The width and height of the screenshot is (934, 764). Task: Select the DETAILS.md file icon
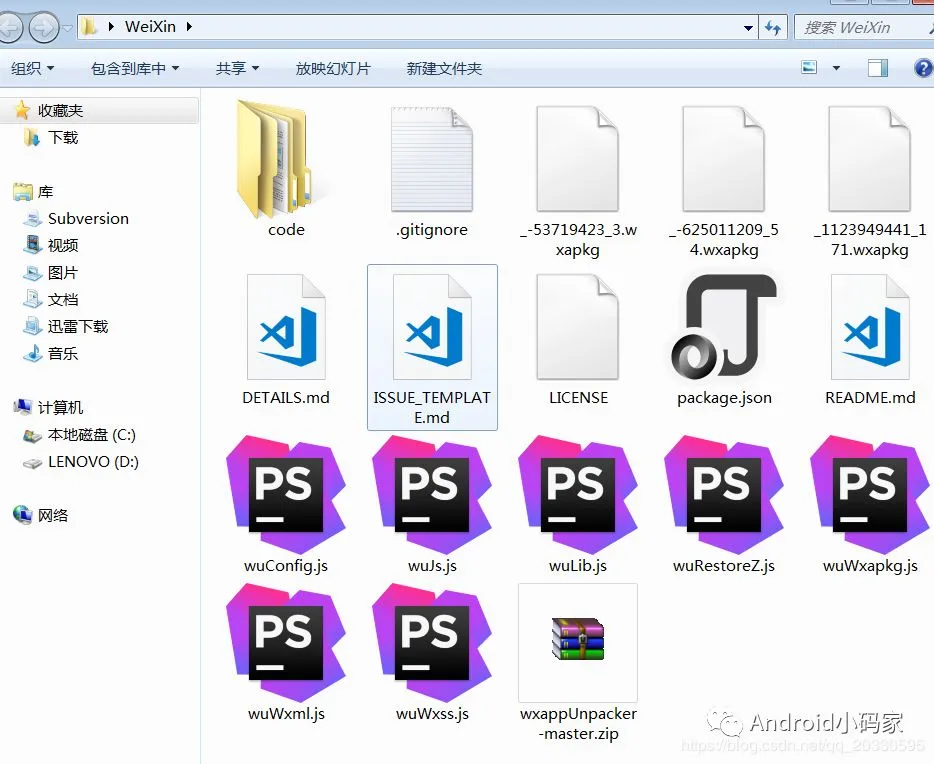click(x=287, y=327)
